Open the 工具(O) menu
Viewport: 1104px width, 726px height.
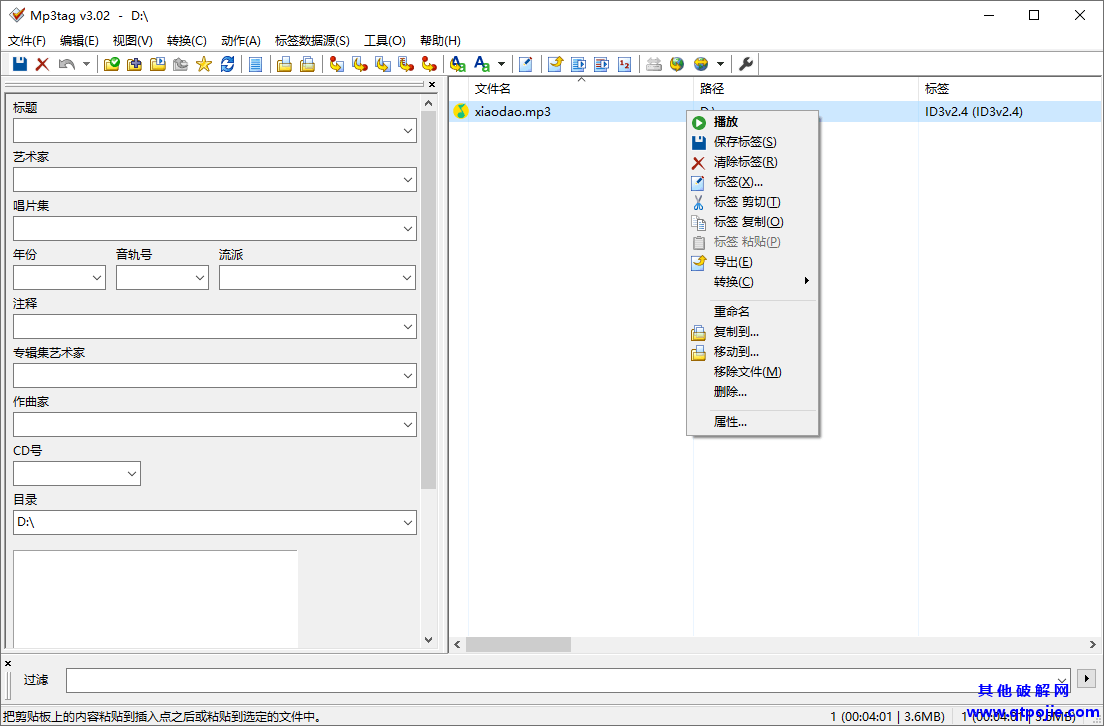pos(384,41)
